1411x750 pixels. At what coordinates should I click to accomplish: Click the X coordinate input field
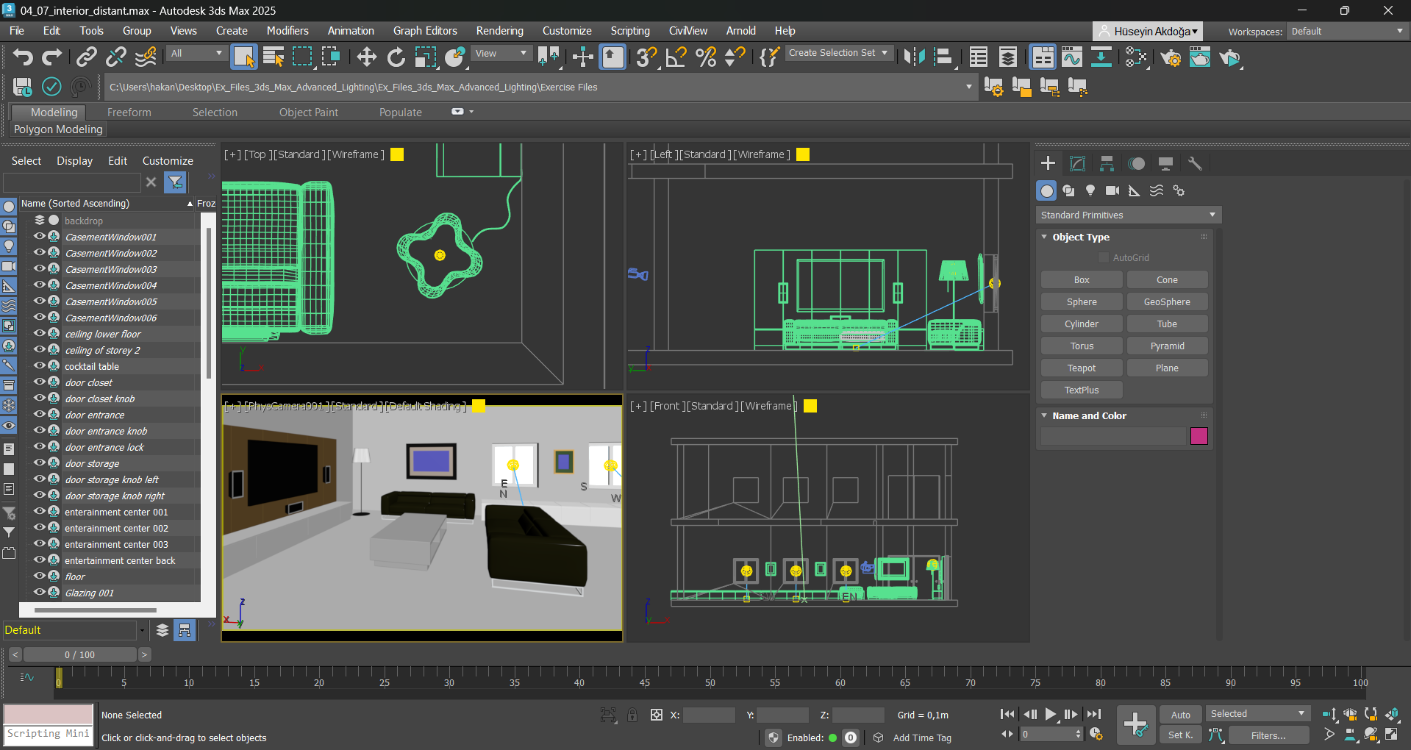click(709, 715)
